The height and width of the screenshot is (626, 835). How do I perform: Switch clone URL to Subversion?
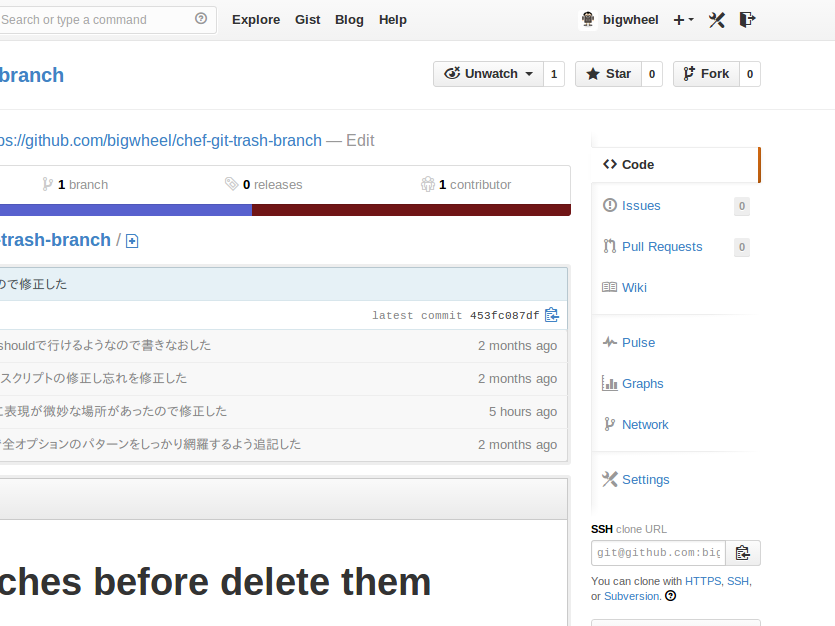tap(631, 596)
